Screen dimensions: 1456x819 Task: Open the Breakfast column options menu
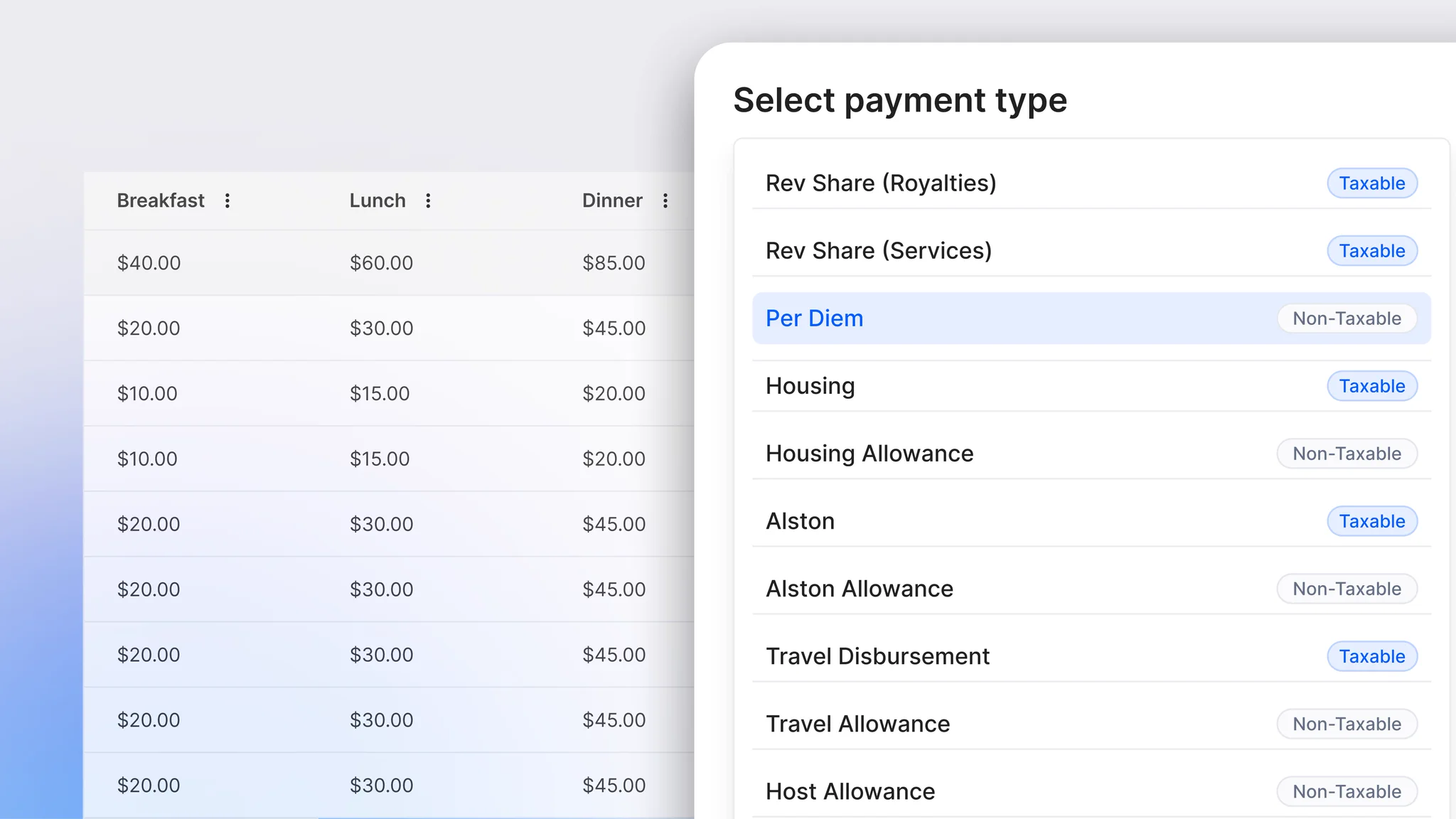227,200
